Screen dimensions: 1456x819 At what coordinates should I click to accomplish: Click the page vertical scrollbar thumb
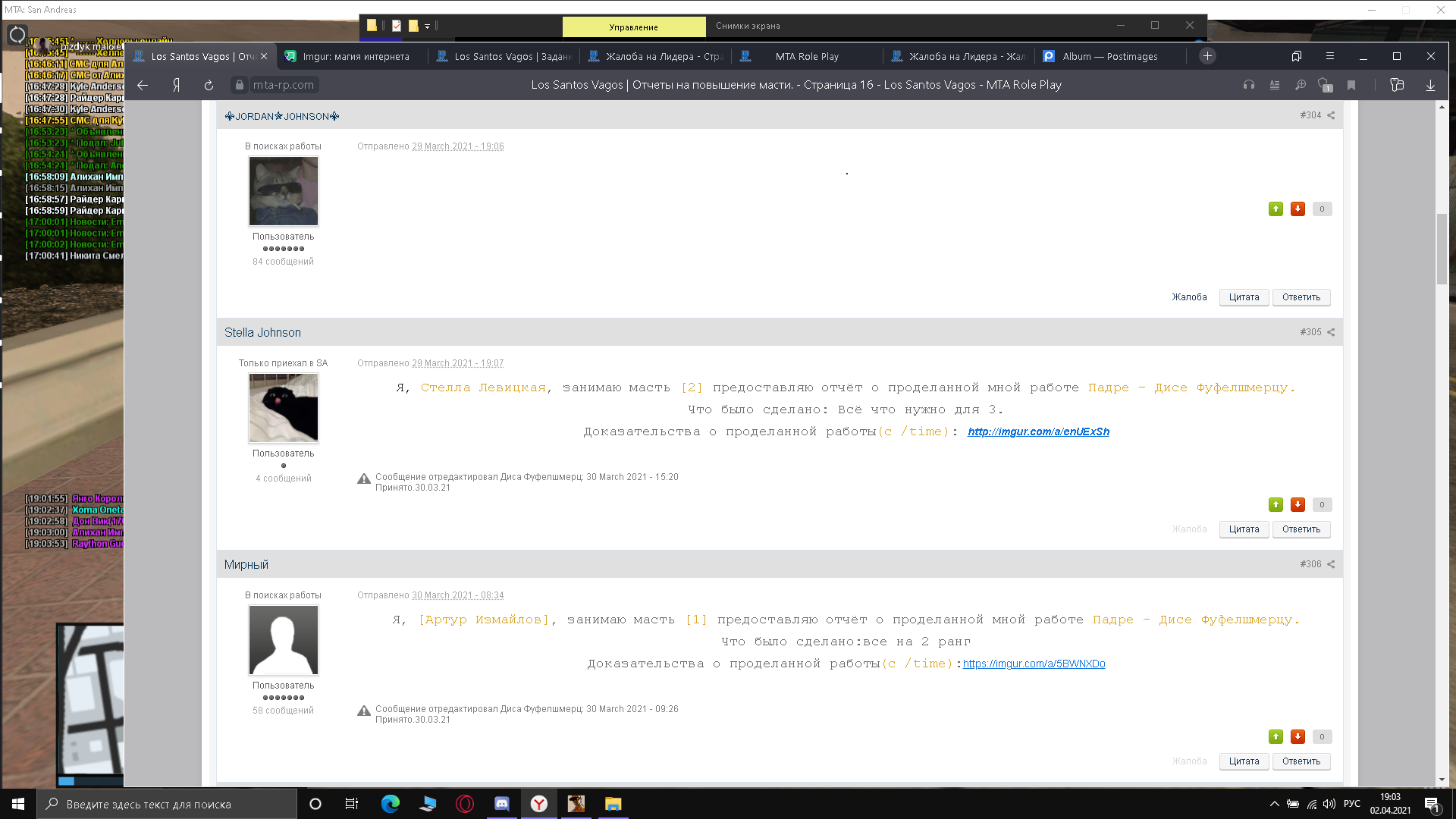(1442, 249)
